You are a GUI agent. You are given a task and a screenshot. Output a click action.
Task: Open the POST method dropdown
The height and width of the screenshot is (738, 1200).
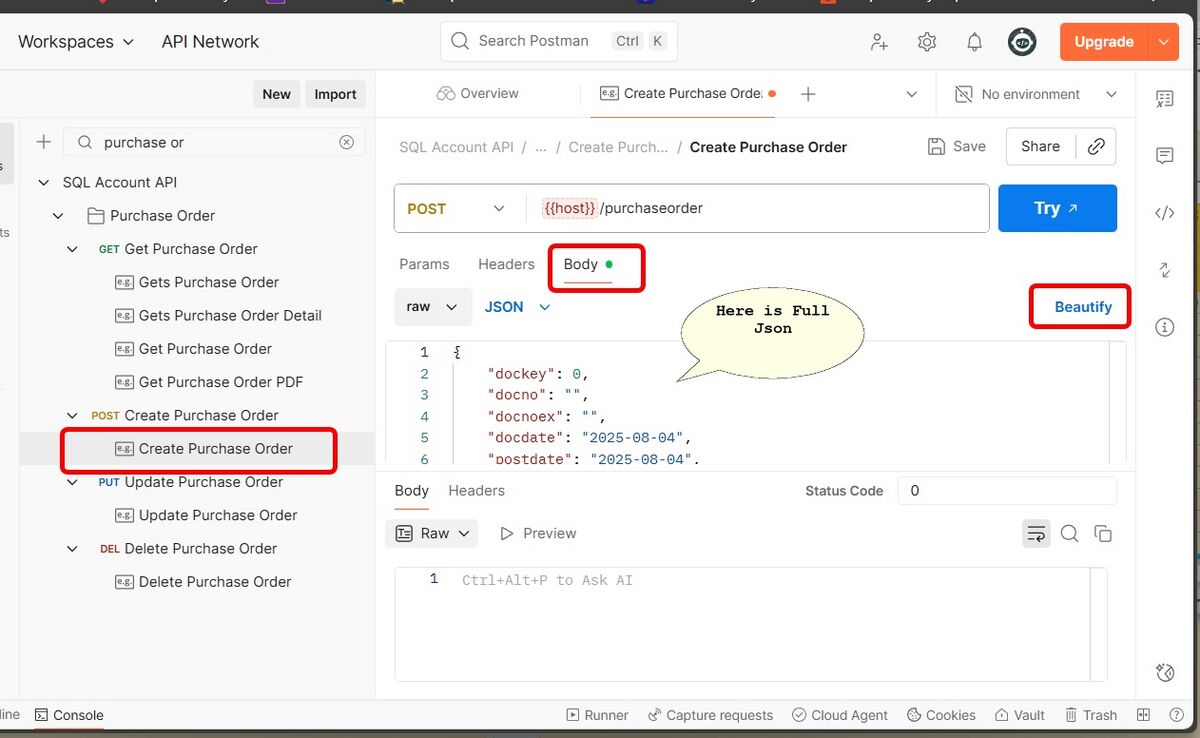pyautogui.click(x=456, y=209)
